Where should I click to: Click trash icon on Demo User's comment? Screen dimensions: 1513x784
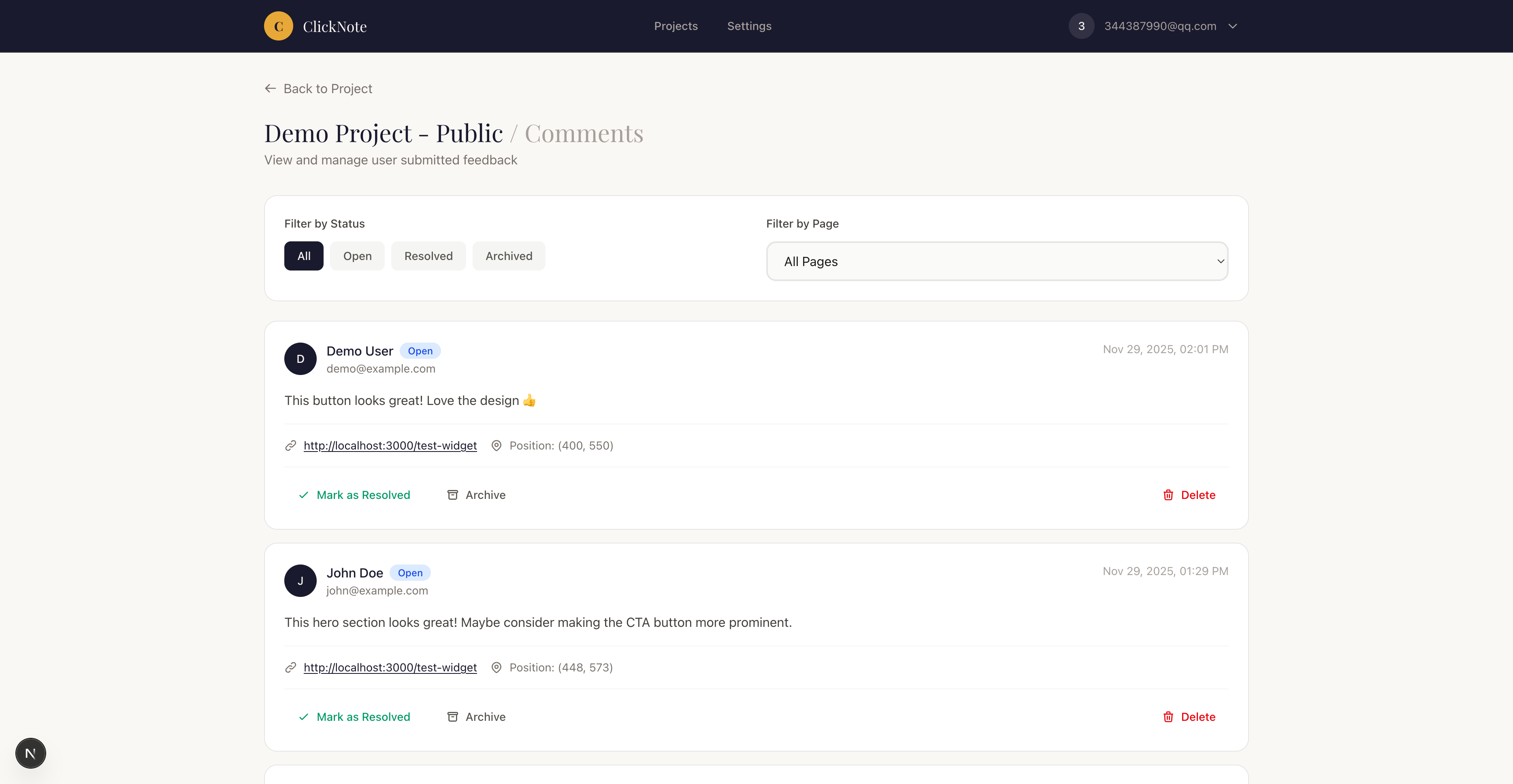pos(1168,495)
